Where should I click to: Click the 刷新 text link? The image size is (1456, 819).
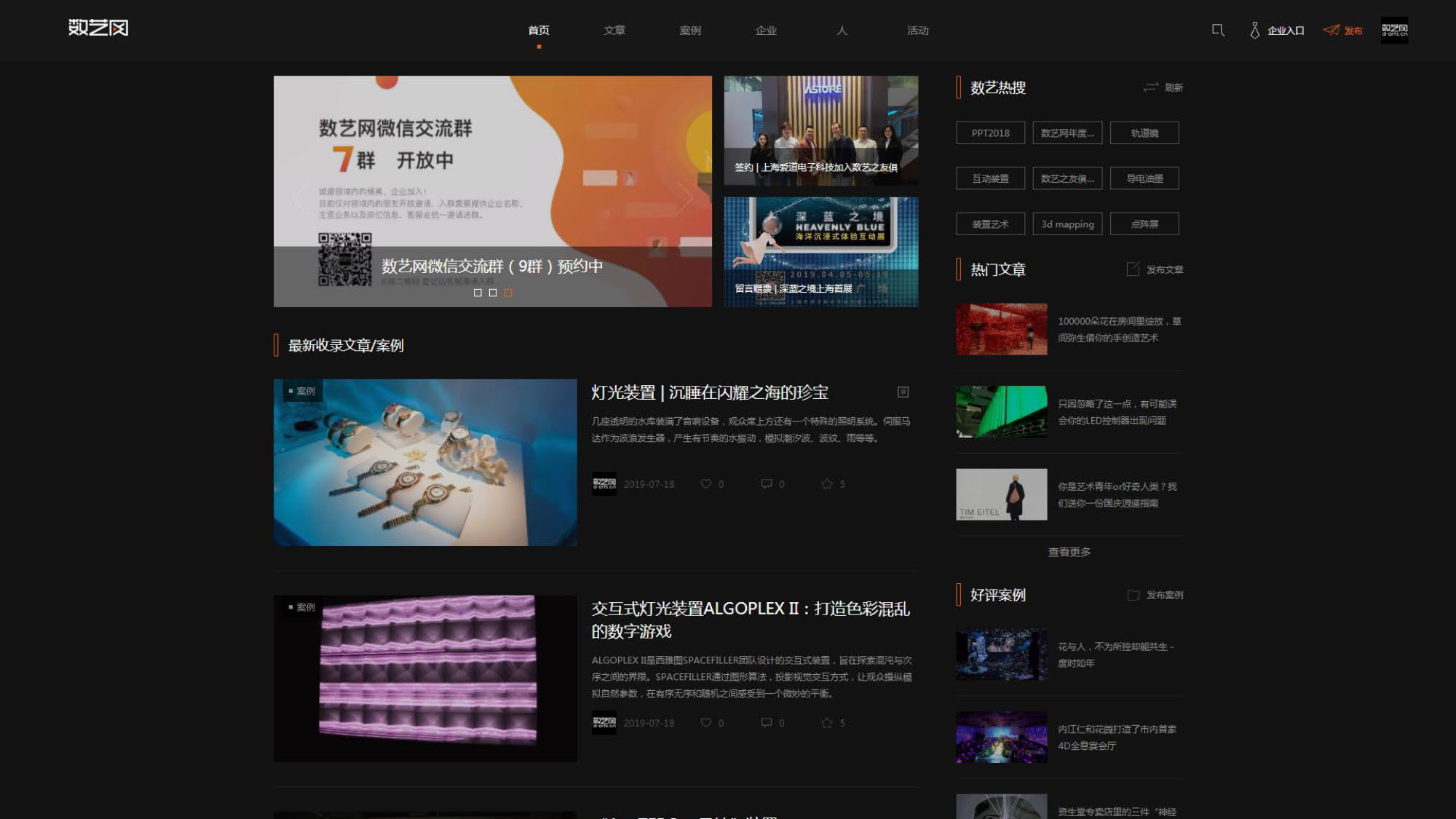[x=1174, y=87]
